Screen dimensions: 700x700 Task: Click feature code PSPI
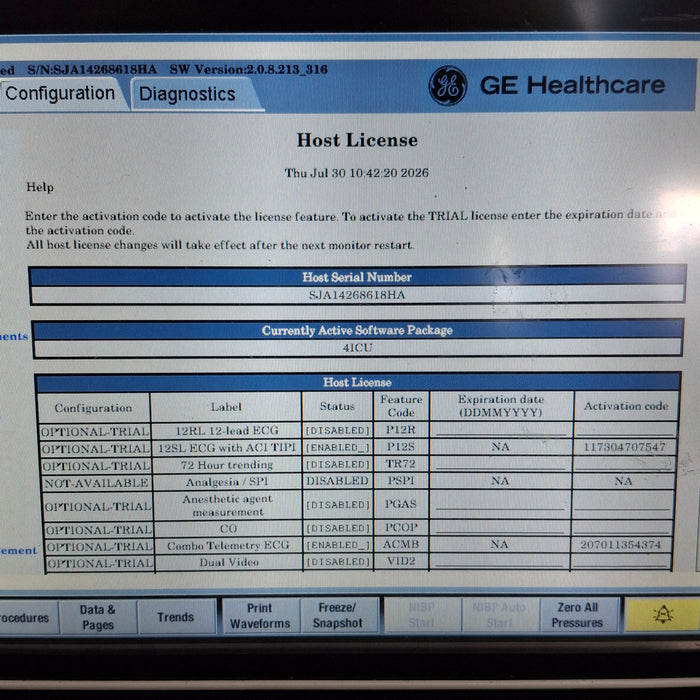(x=400, y=480)
